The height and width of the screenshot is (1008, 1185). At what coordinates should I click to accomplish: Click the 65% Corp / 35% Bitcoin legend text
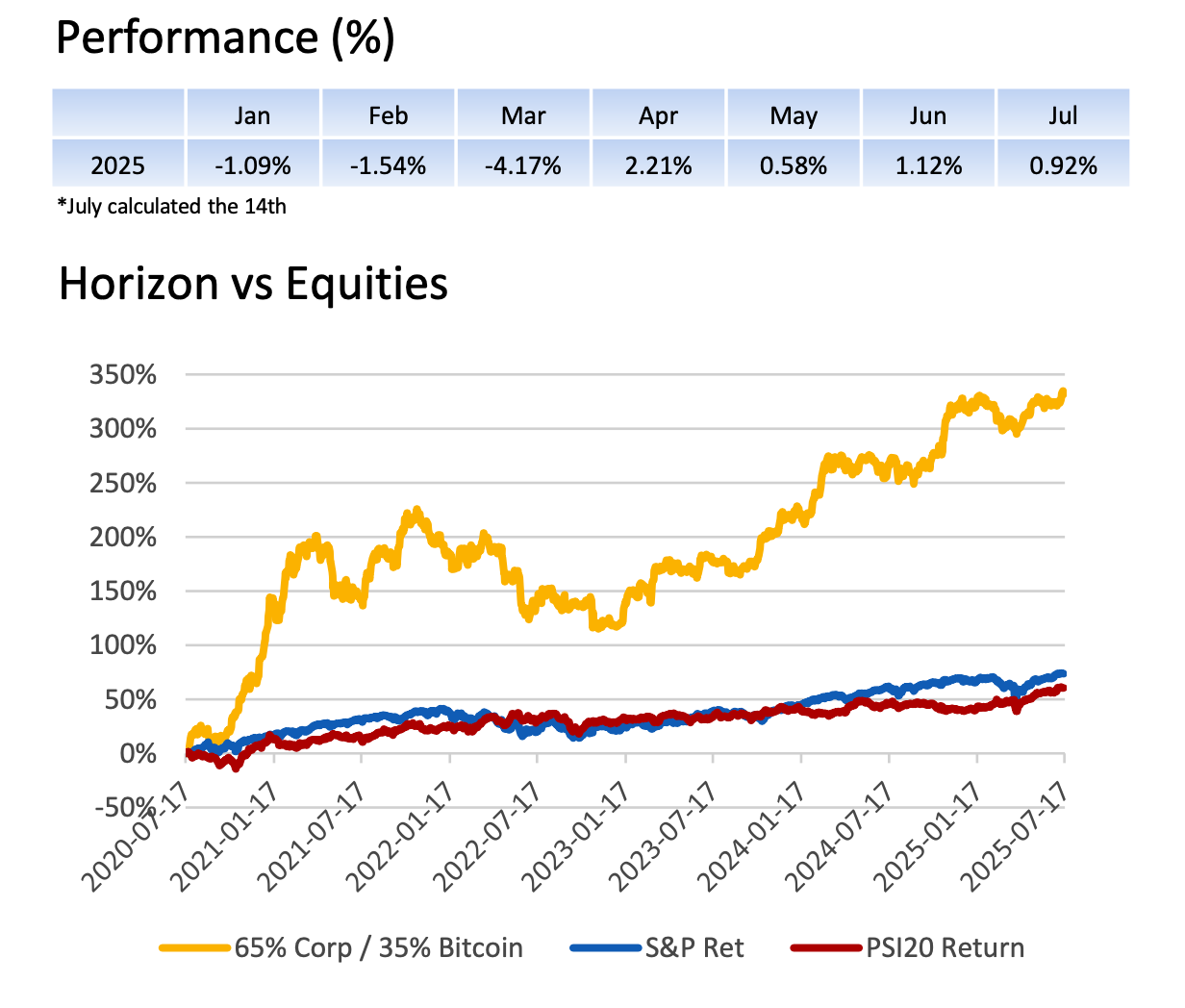(x=379, y=948)
